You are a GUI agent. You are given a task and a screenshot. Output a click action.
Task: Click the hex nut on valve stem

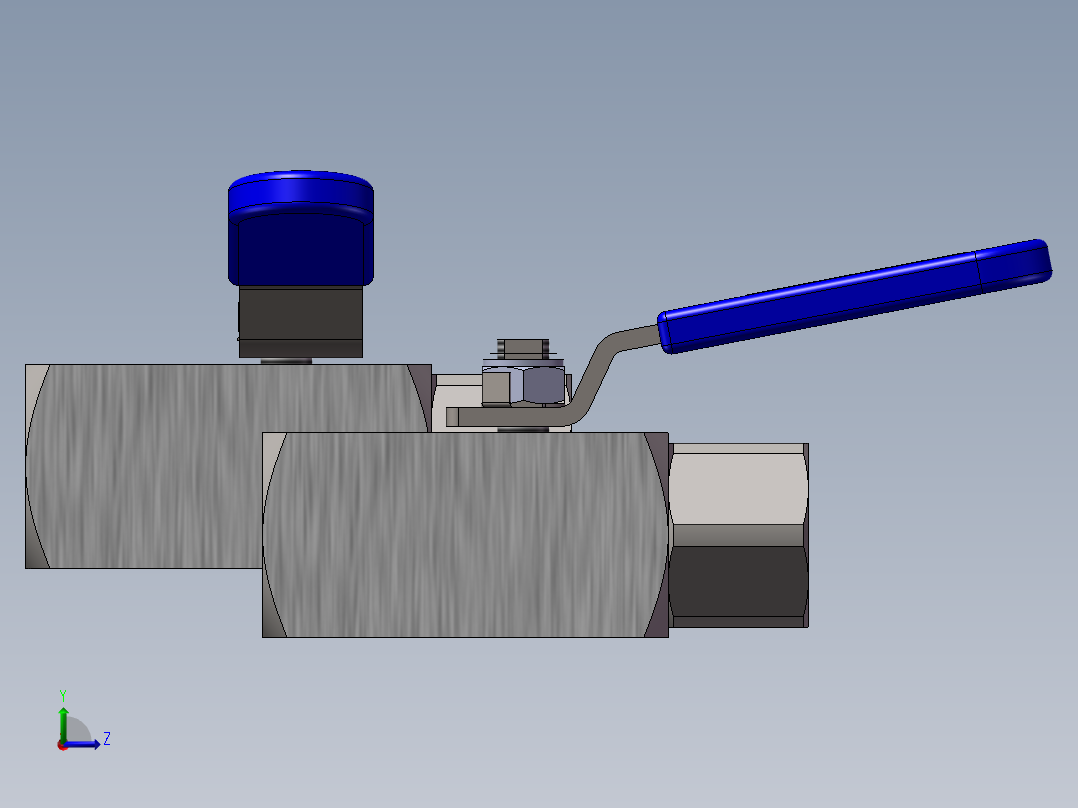pyautogui.click(x=523, y=386)
